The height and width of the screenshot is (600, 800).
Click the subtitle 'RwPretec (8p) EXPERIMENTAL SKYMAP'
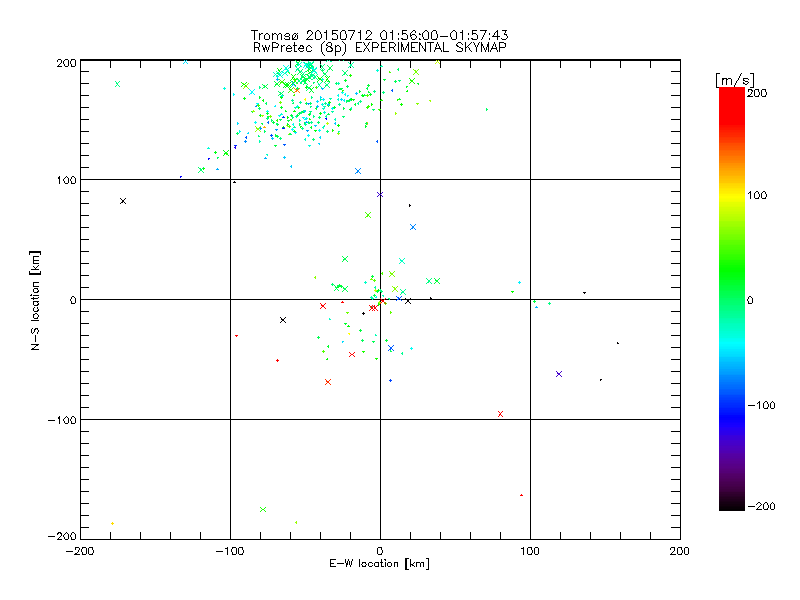(x=380, y=48)
